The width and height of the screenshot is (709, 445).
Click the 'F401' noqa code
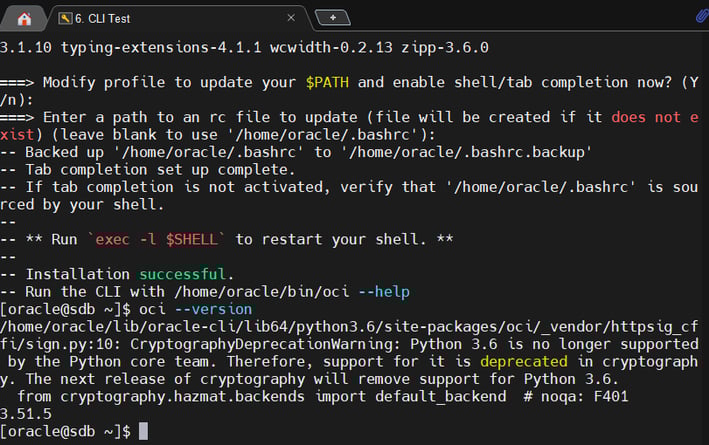click(611, 397)
